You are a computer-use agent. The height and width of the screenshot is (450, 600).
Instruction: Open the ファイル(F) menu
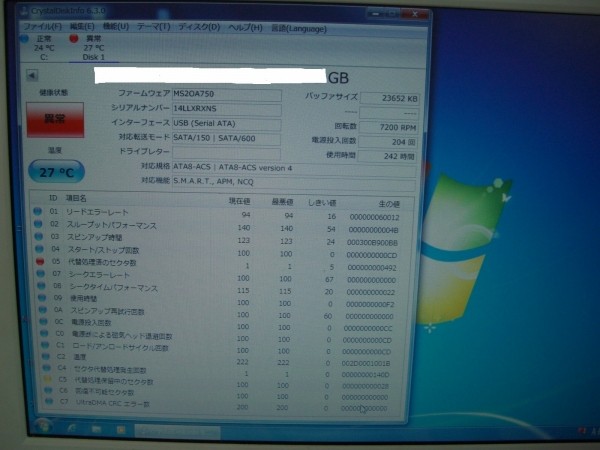click(41, 25)
